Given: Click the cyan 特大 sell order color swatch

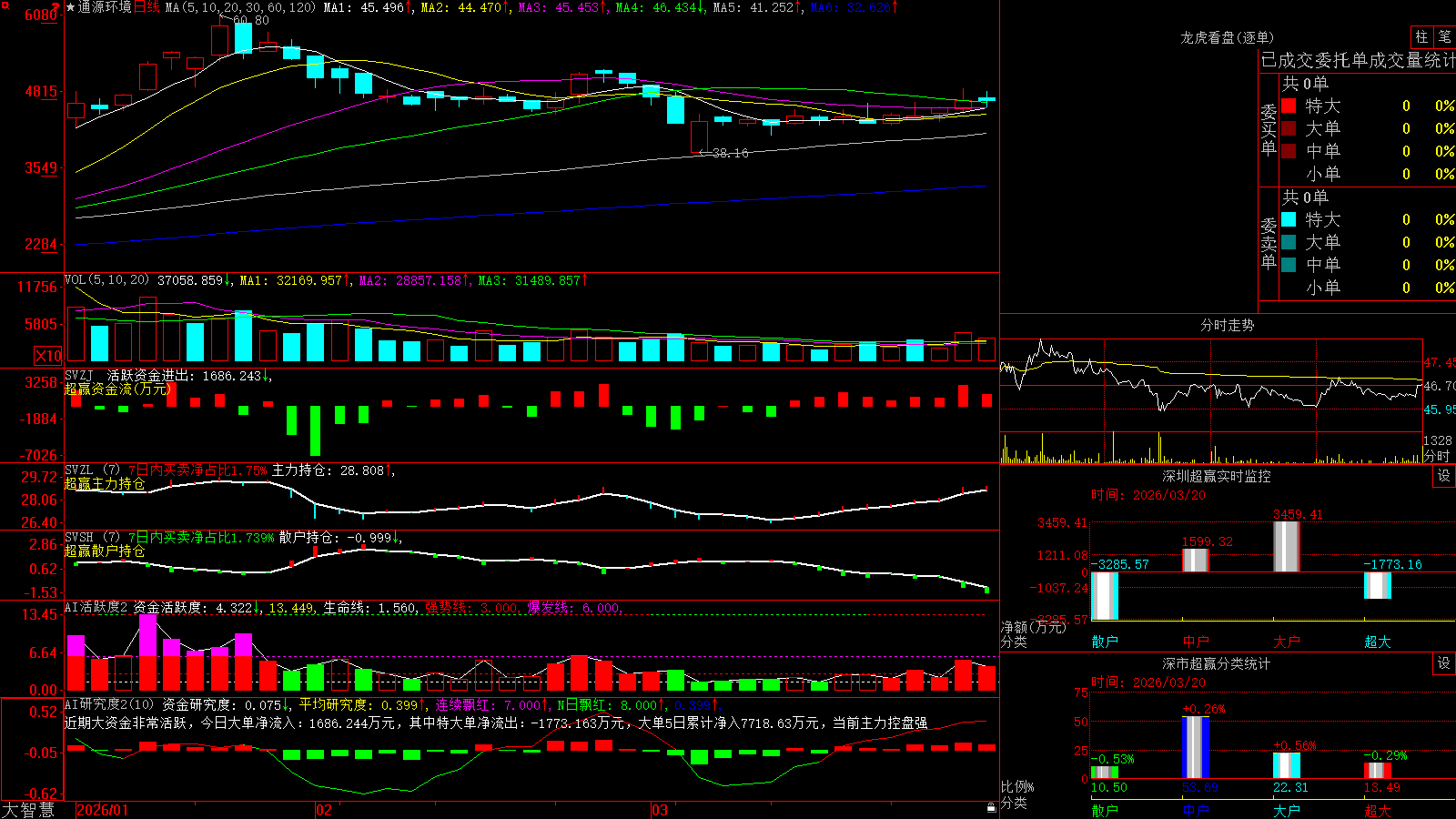Looking at the screenshot, I should coord(1289,219).
